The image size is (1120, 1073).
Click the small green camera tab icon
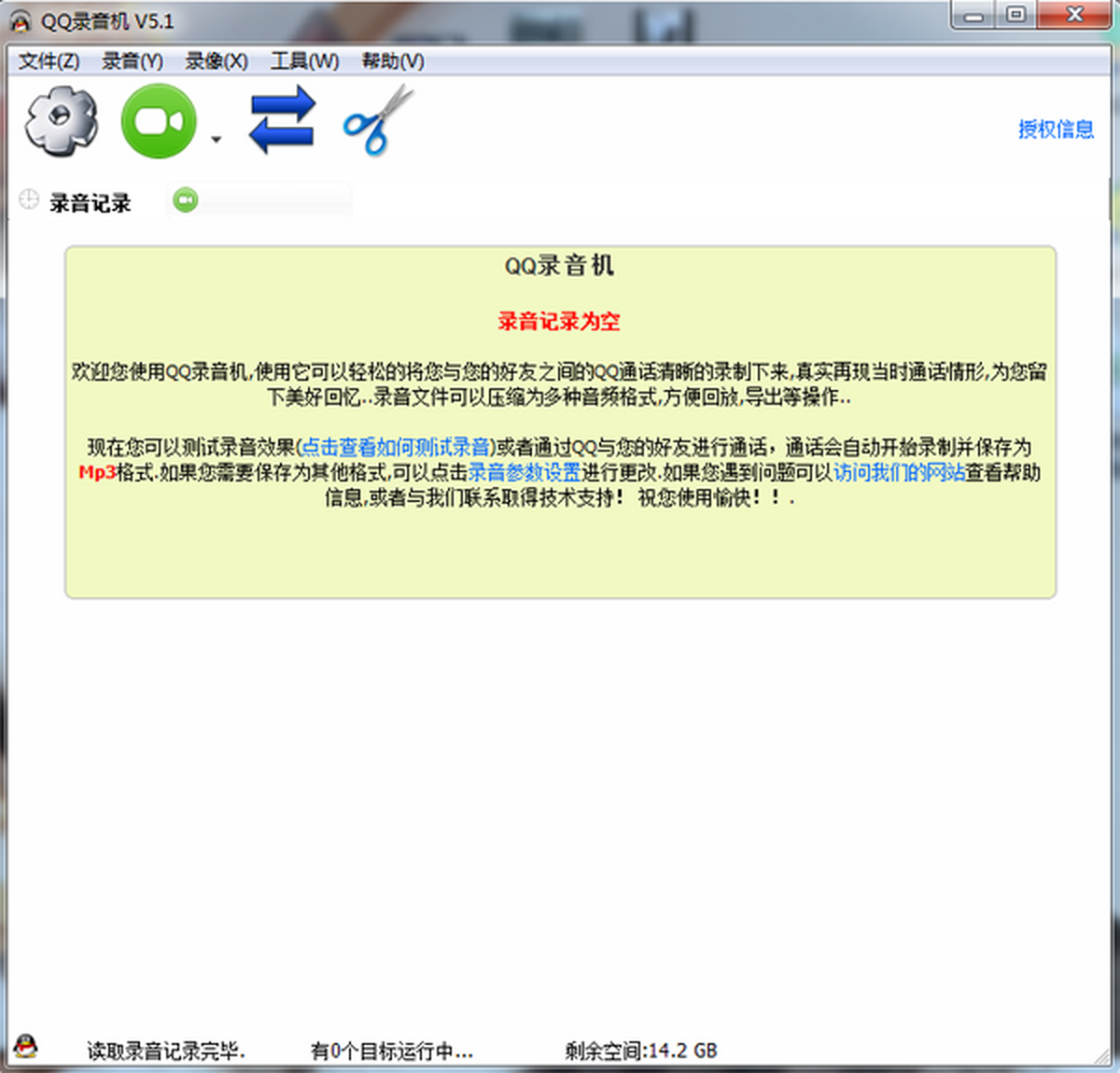[185, 200]
